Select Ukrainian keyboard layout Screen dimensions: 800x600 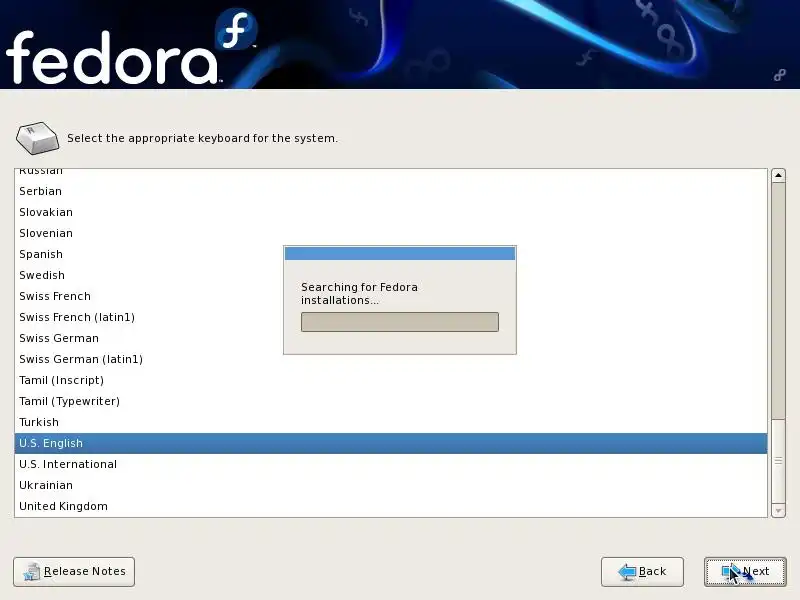pos(391,485)
